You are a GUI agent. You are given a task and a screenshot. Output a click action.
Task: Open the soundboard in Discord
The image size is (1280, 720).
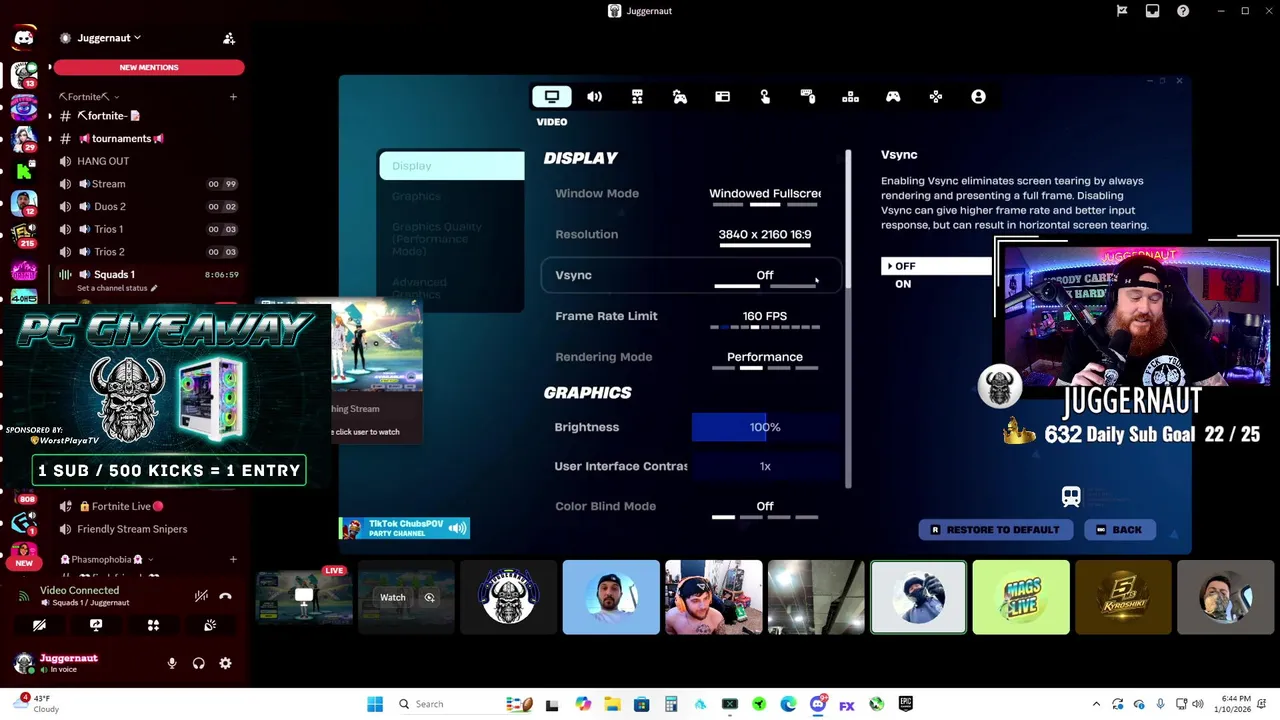pos(210,625)
